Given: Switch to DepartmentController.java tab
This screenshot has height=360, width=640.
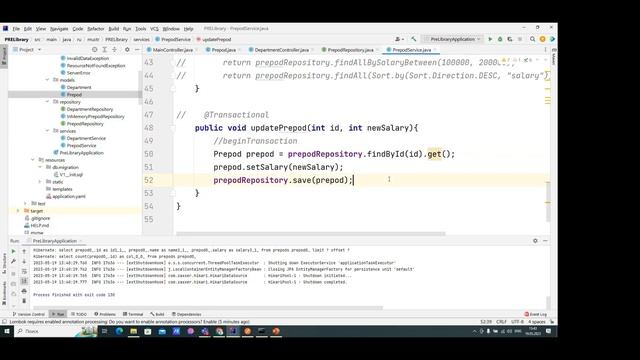Looking at the screenshot, I should click(282, 50).
